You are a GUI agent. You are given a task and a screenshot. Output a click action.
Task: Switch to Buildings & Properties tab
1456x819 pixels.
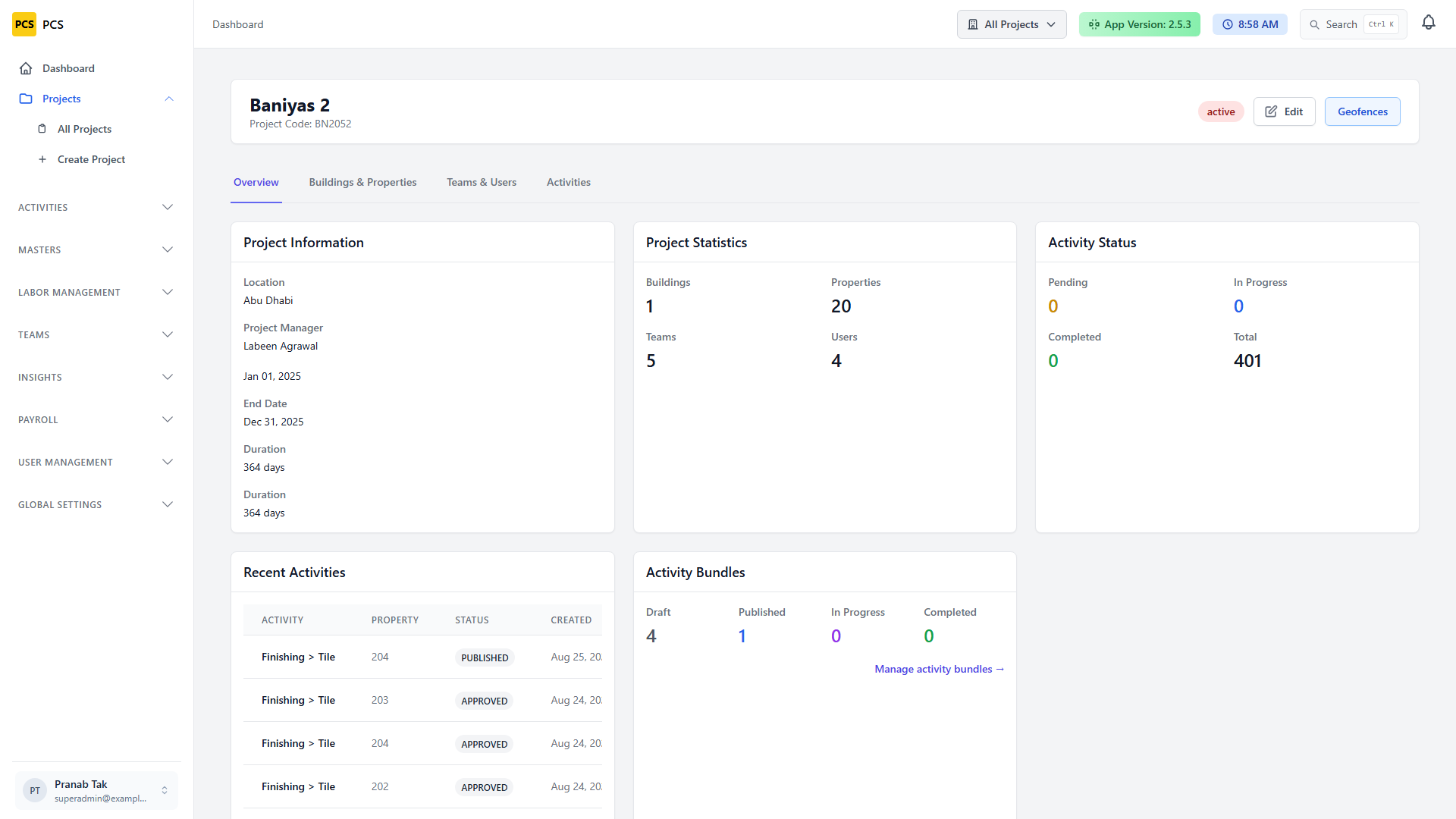coord(362,182)
